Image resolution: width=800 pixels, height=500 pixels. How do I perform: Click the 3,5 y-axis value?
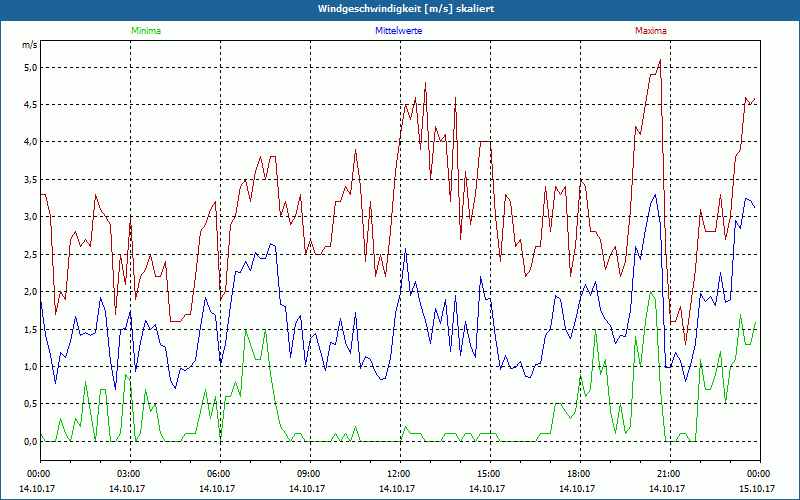pos(31,180)
